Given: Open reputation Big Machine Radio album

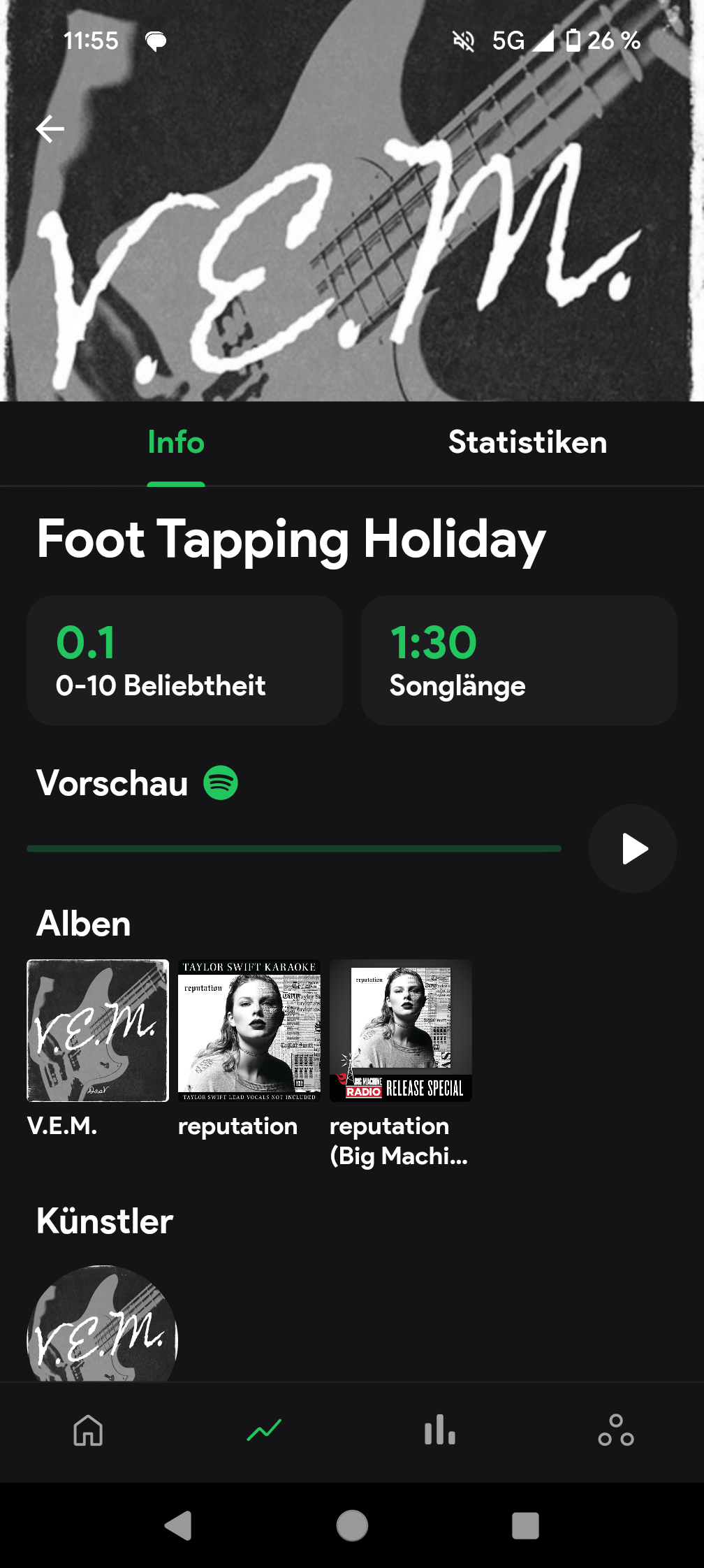Looking at the screenshot, I should 401,1031.
